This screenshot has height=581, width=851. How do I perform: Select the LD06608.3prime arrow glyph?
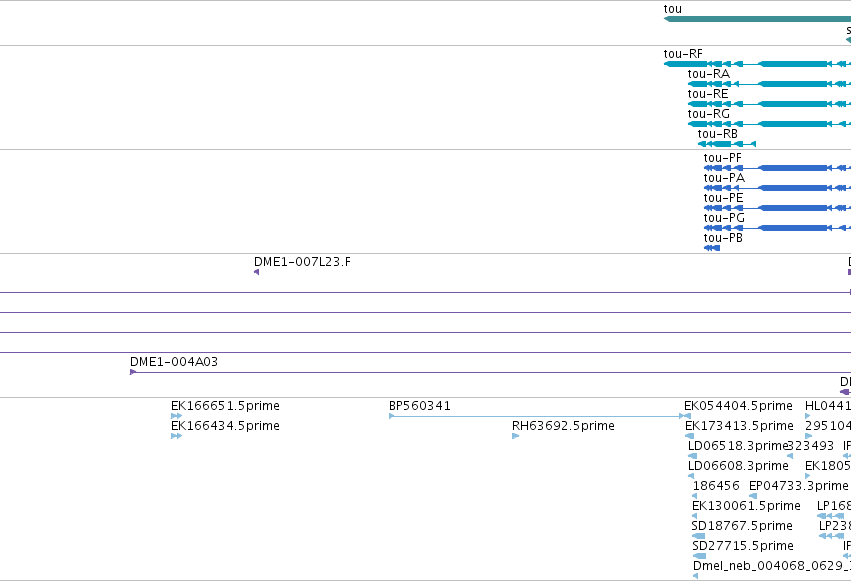coord(691,476)
